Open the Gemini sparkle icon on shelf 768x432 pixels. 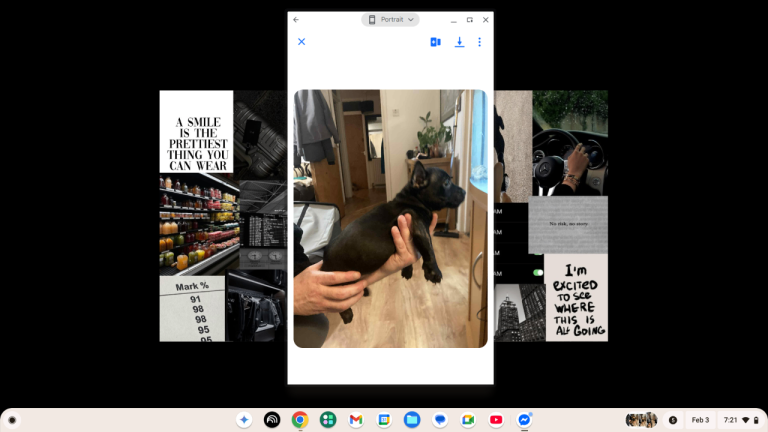coord(243,420)
